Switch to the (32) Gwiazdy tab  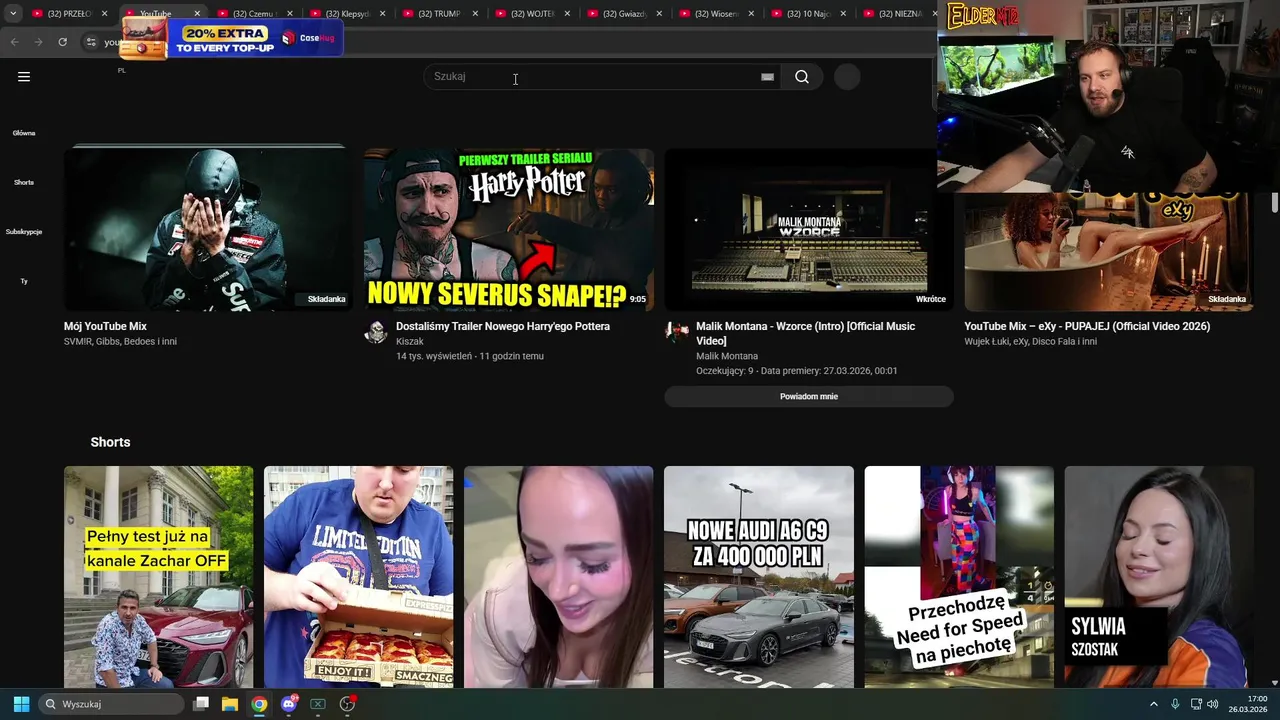pos(623,14)
